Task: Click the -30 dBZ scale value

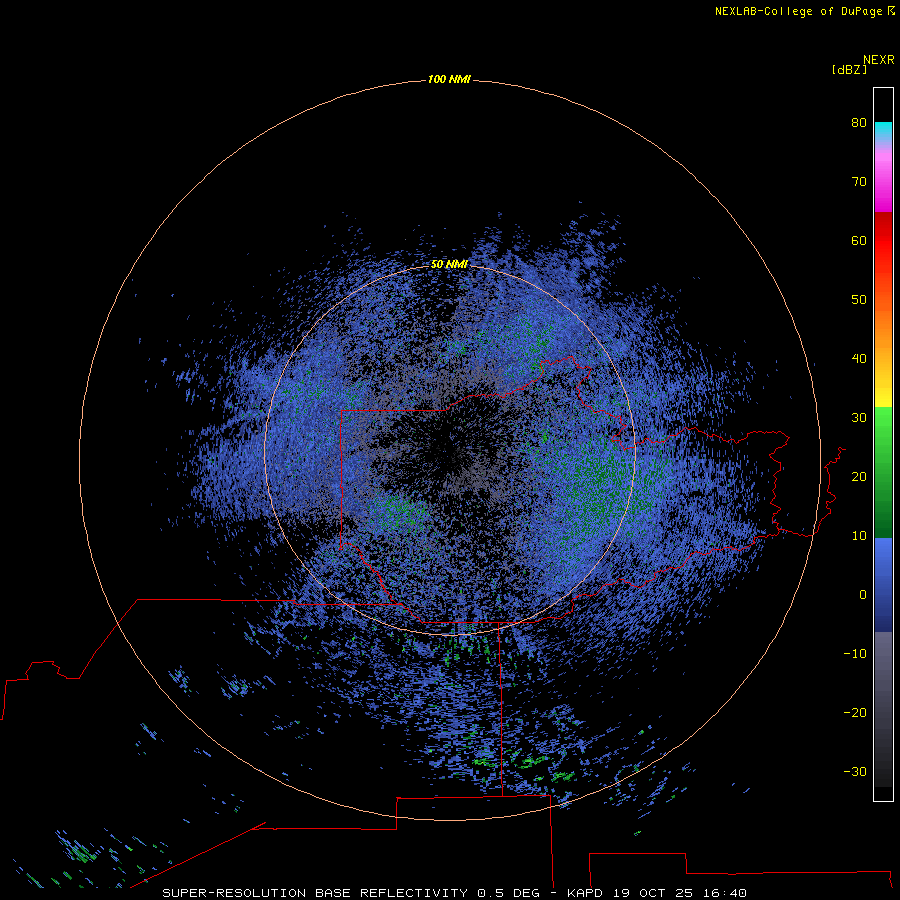Action: (x=855, y=771)
